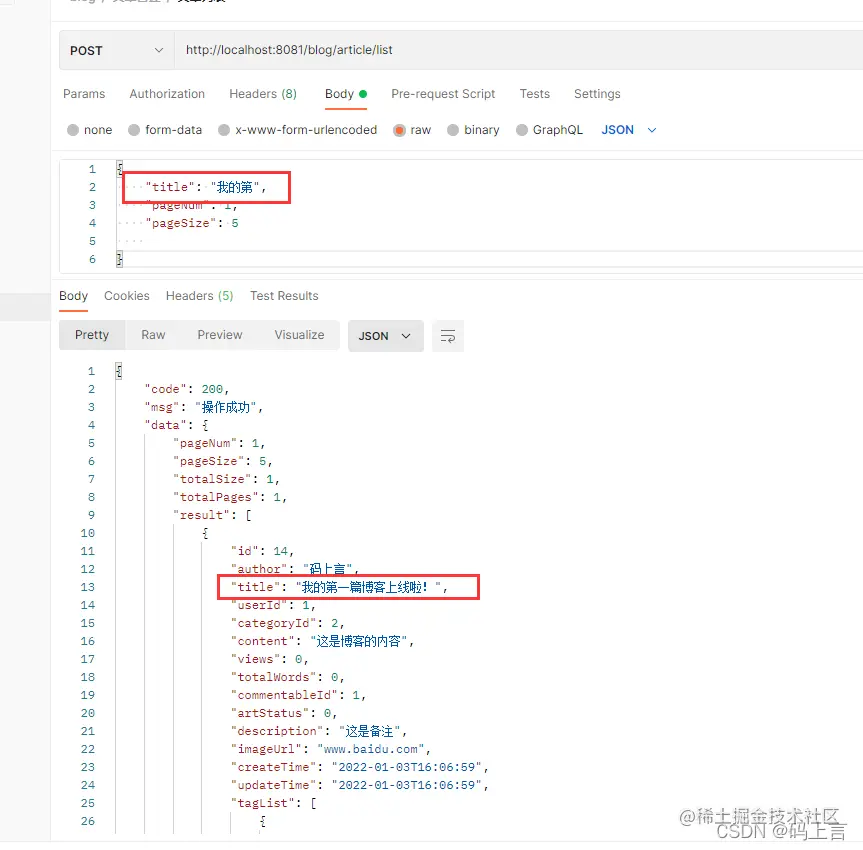Click the "createTime" line
The width and height of the screenshot is (863, 850).
(359, 767)
